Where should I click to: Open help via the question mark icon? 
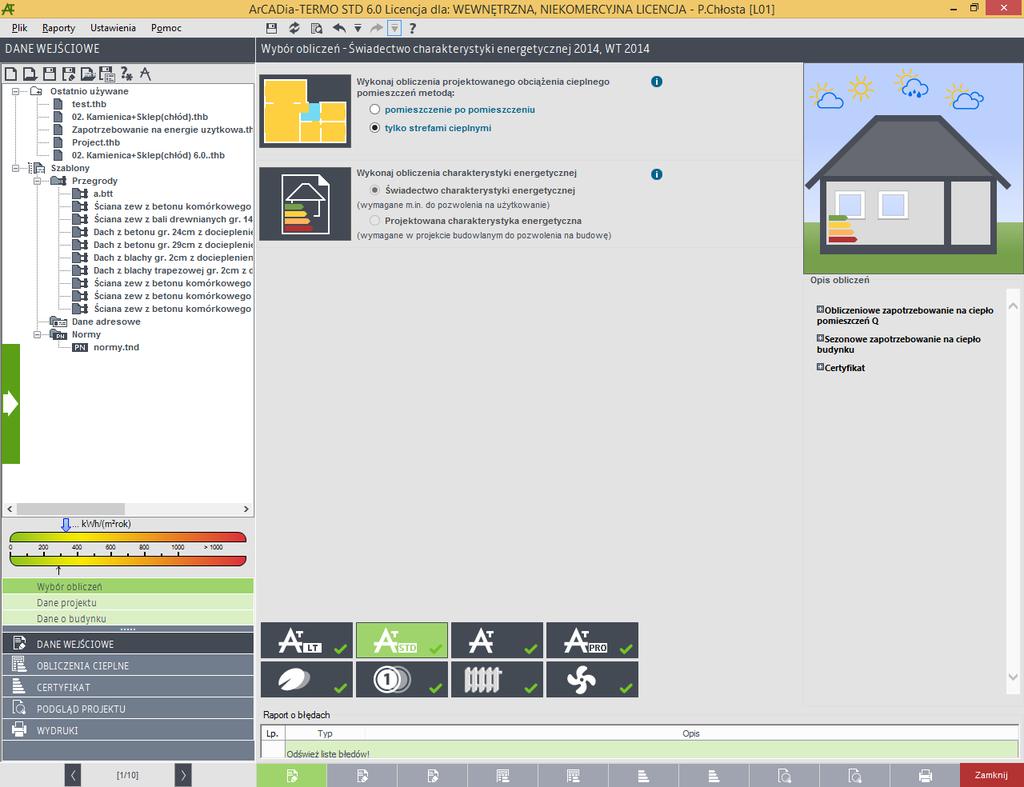(413, 28)
